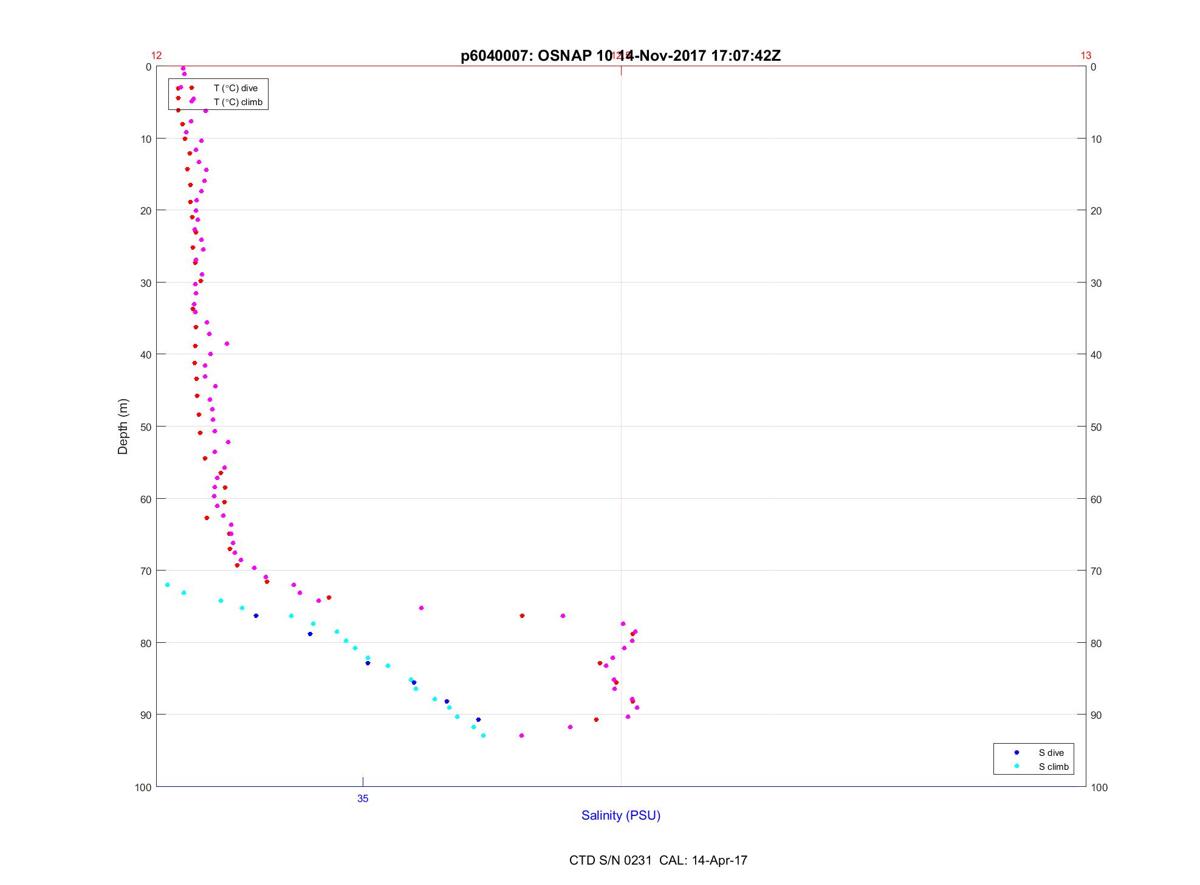Click depth tick '90' on left axis
The height and width of the screenshot is (885, 1200).
click(x=145, y=715)
